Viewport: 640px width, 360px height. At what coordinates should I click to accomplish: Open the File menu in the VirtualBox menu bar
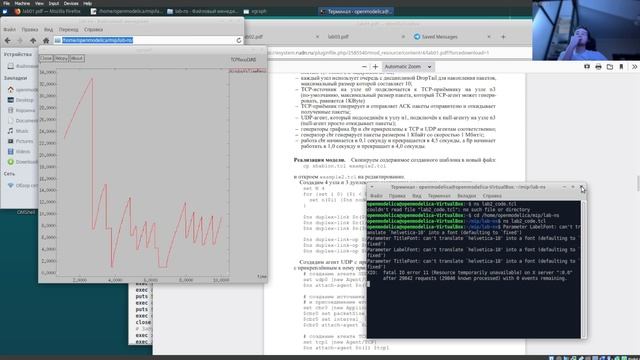coord(6,3)
